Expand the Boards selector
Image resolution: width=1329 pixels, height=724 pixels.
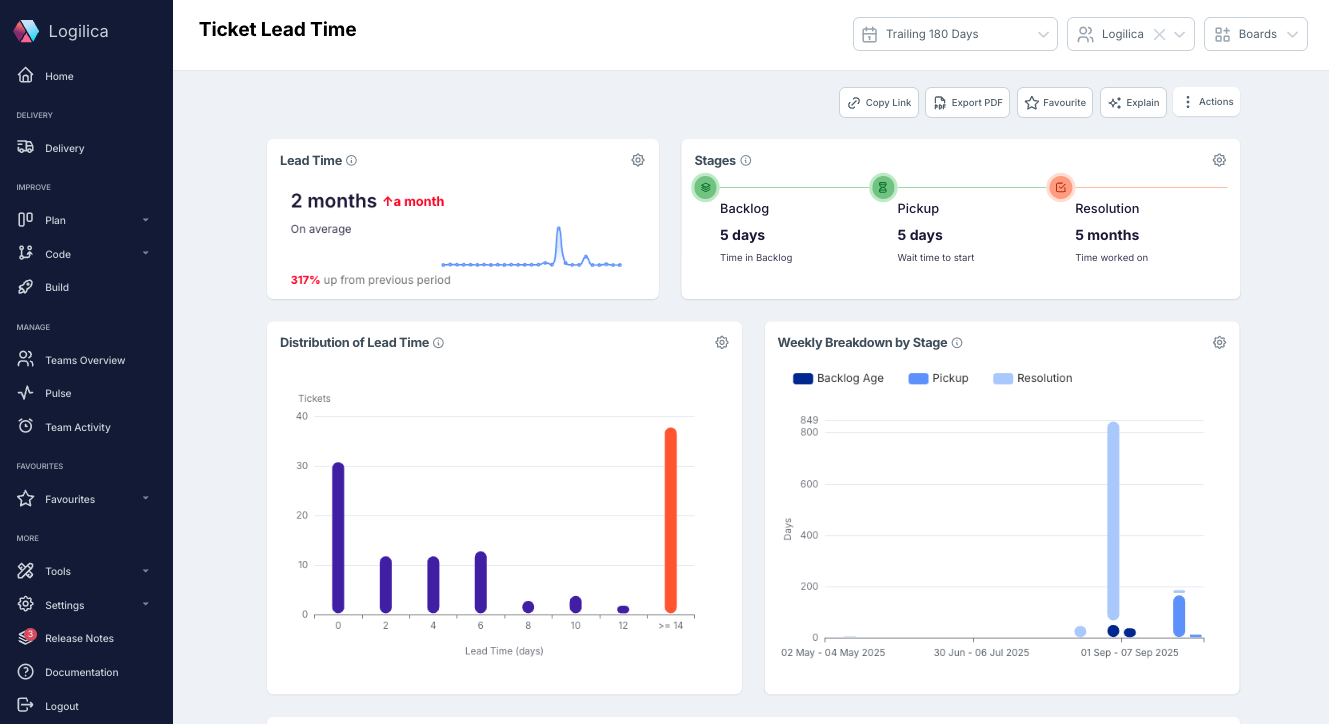pyautogui.click(x=1255, y=33)
